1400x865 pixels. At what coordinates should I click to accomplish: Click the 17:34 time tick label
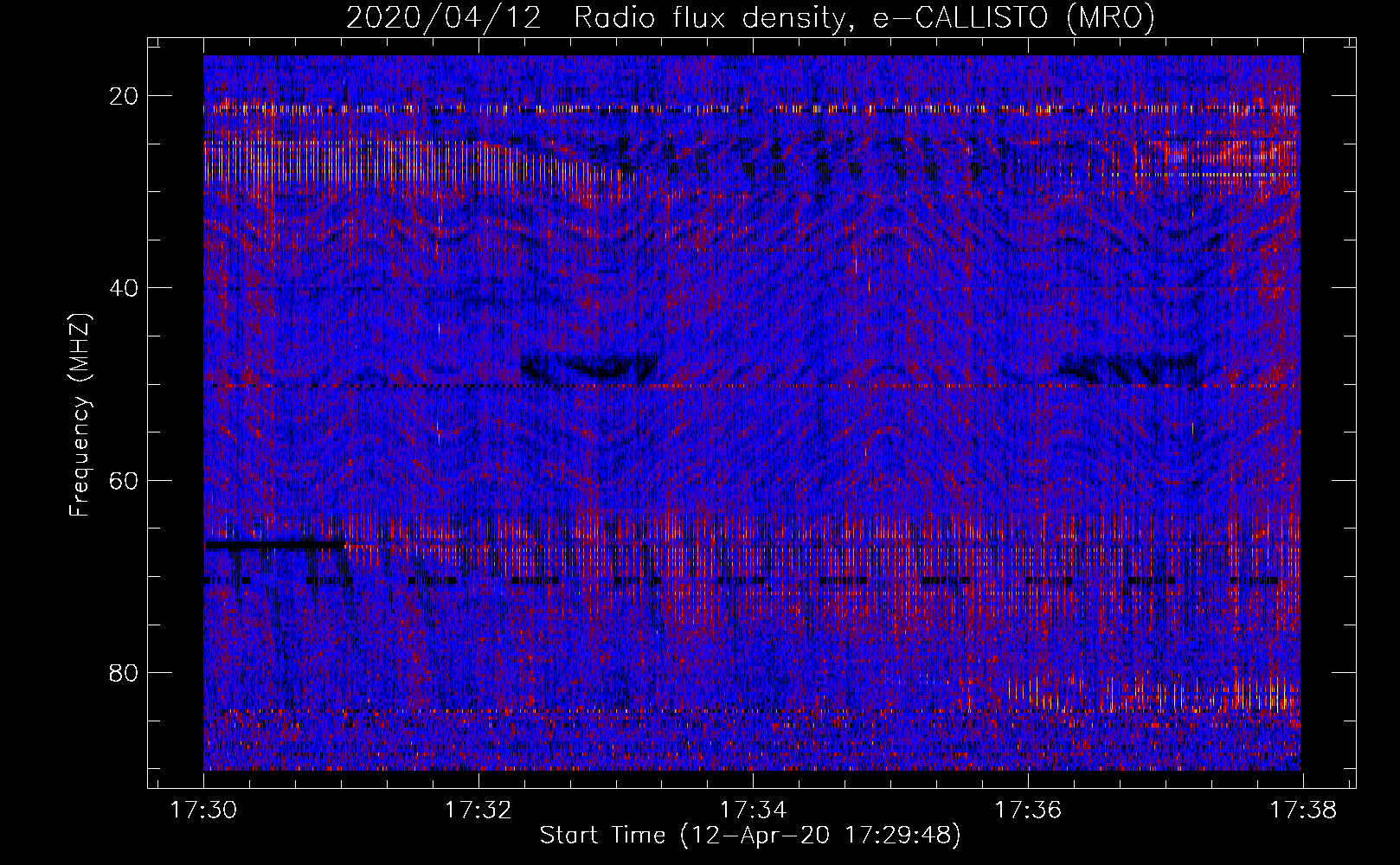click(753, 811)
